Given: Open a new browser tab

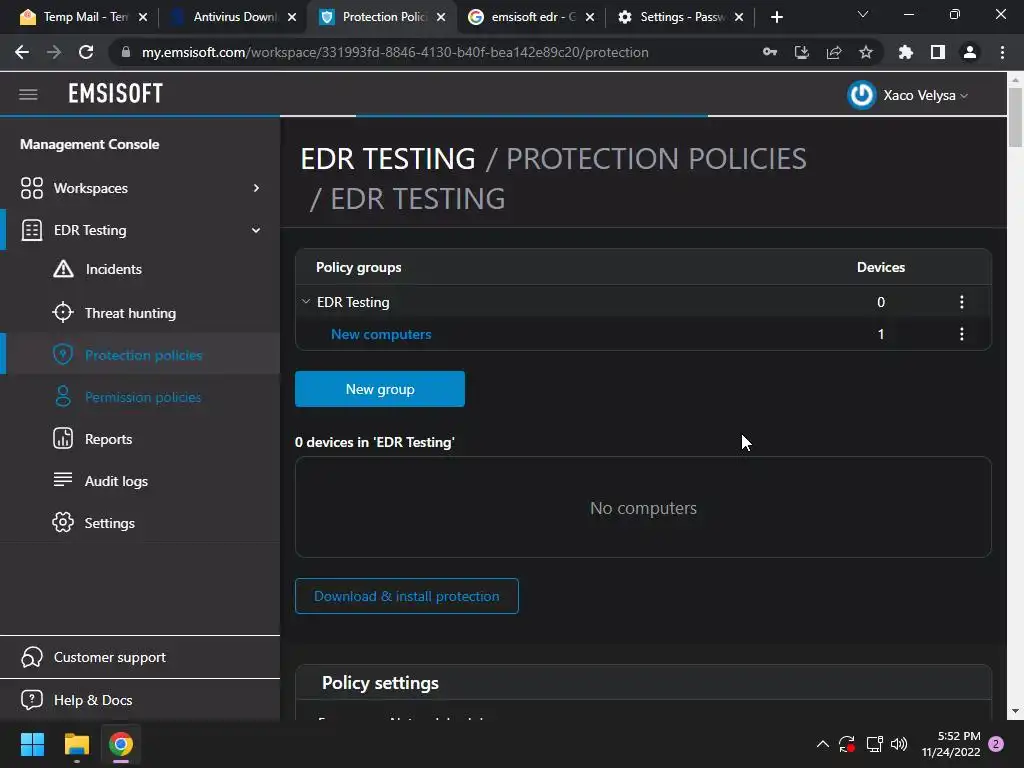Looking at the screenshot, I should coord(776,18).
